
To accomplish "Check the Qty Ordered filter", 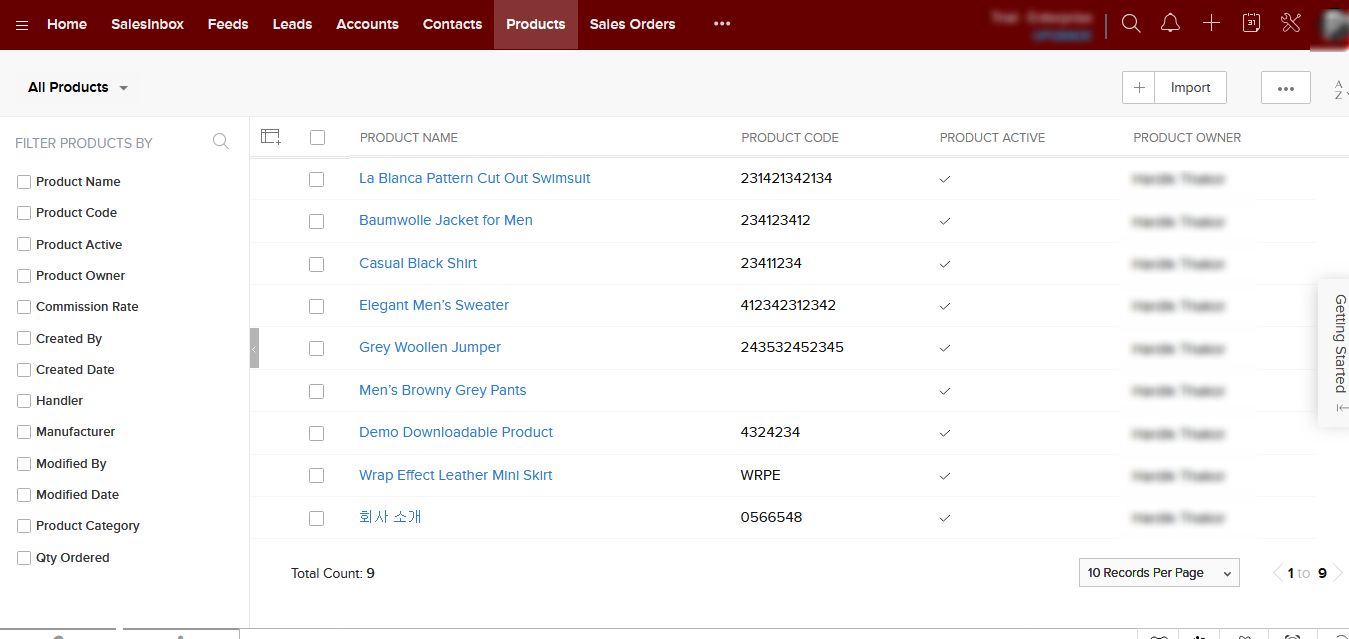I will click(24, 557).
